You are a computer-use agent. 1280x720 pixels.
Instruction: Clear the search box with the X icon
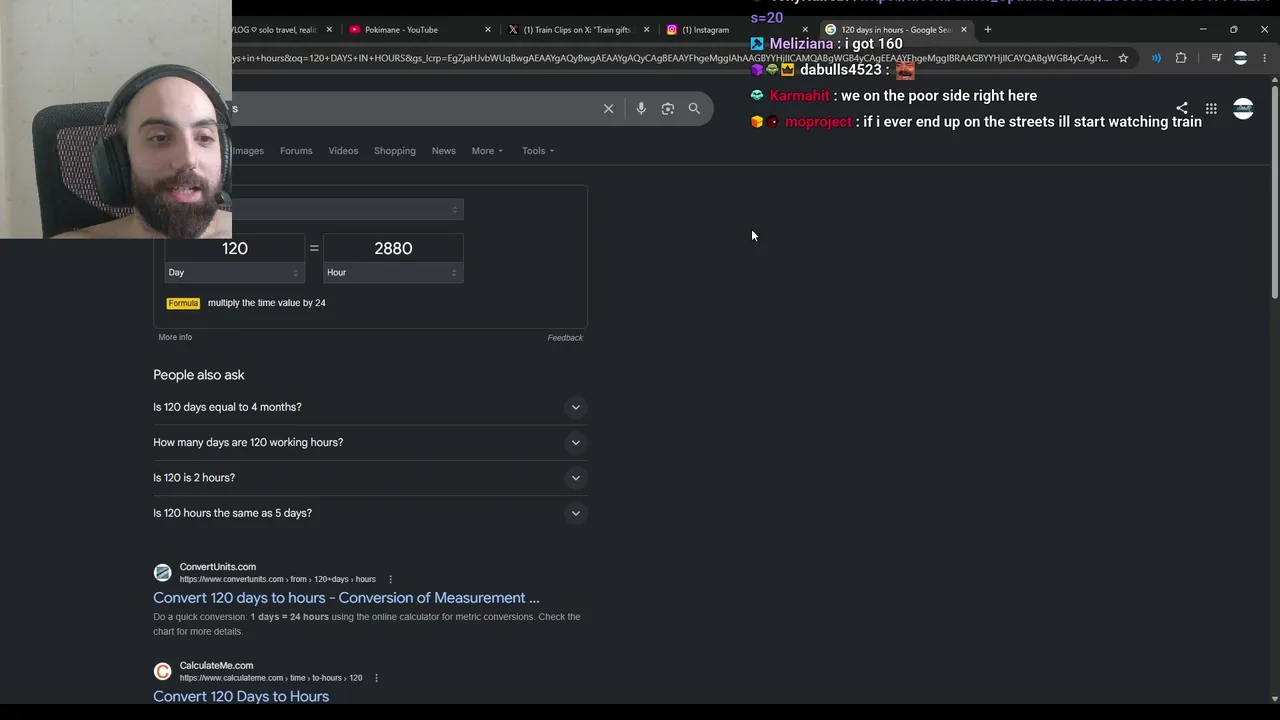tap(608, 108)
